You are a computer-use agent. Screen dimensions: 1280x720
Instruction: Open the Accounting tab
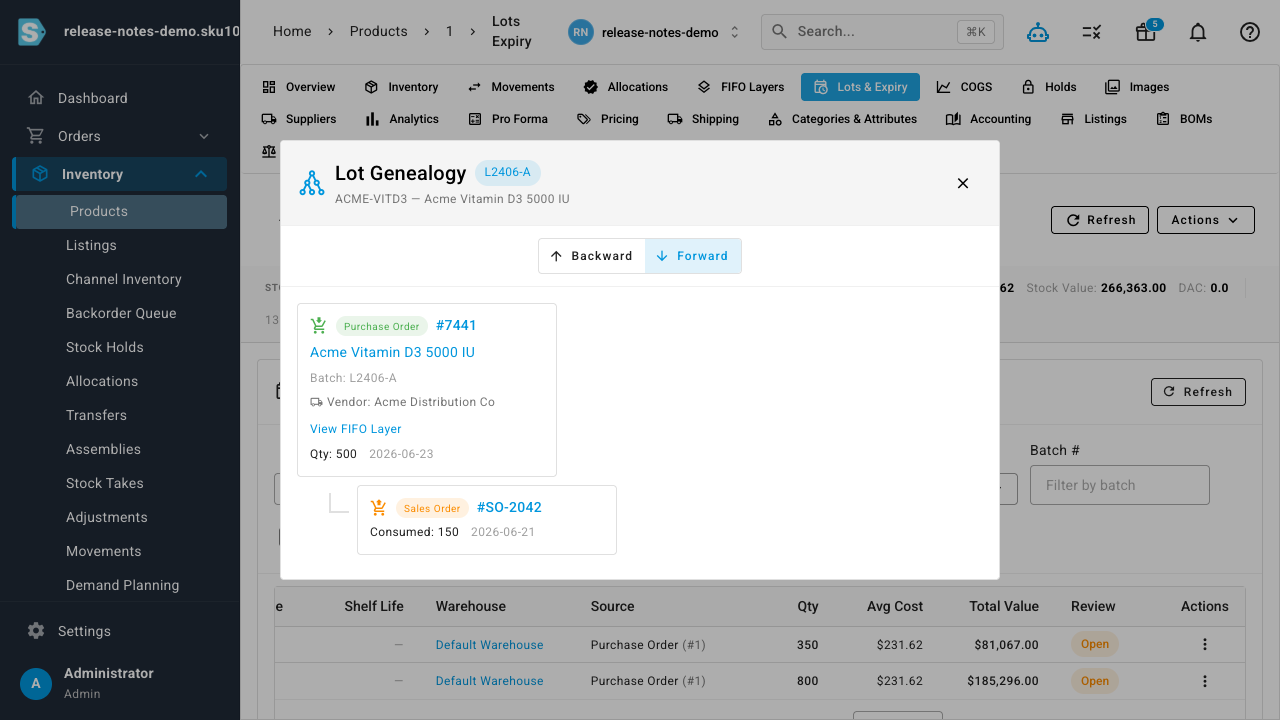[988, 119]
